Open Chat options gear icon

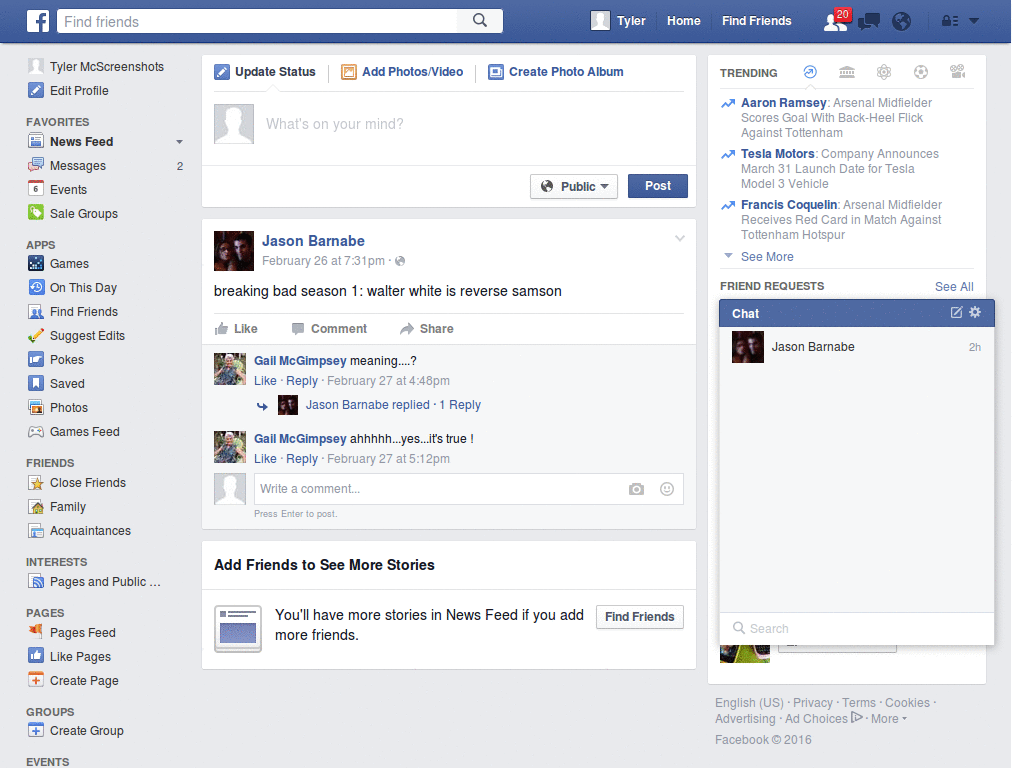(x=975, y=312)
